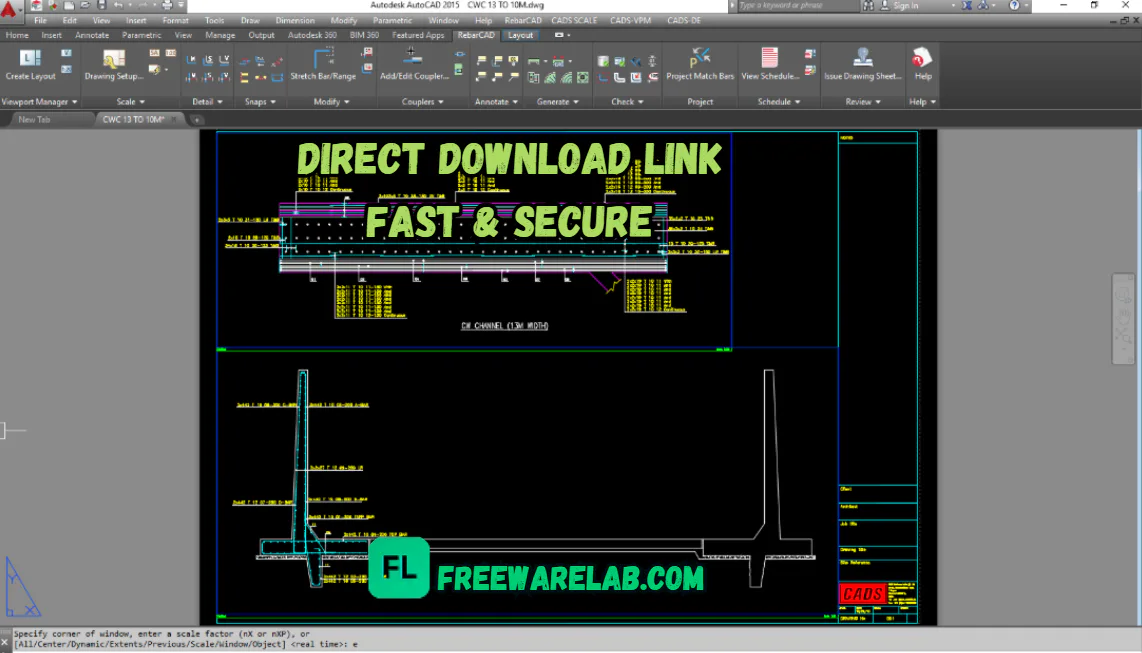Open the Draw menu
Viewport: 1142px width, 653px height.
tap(250, 20)
